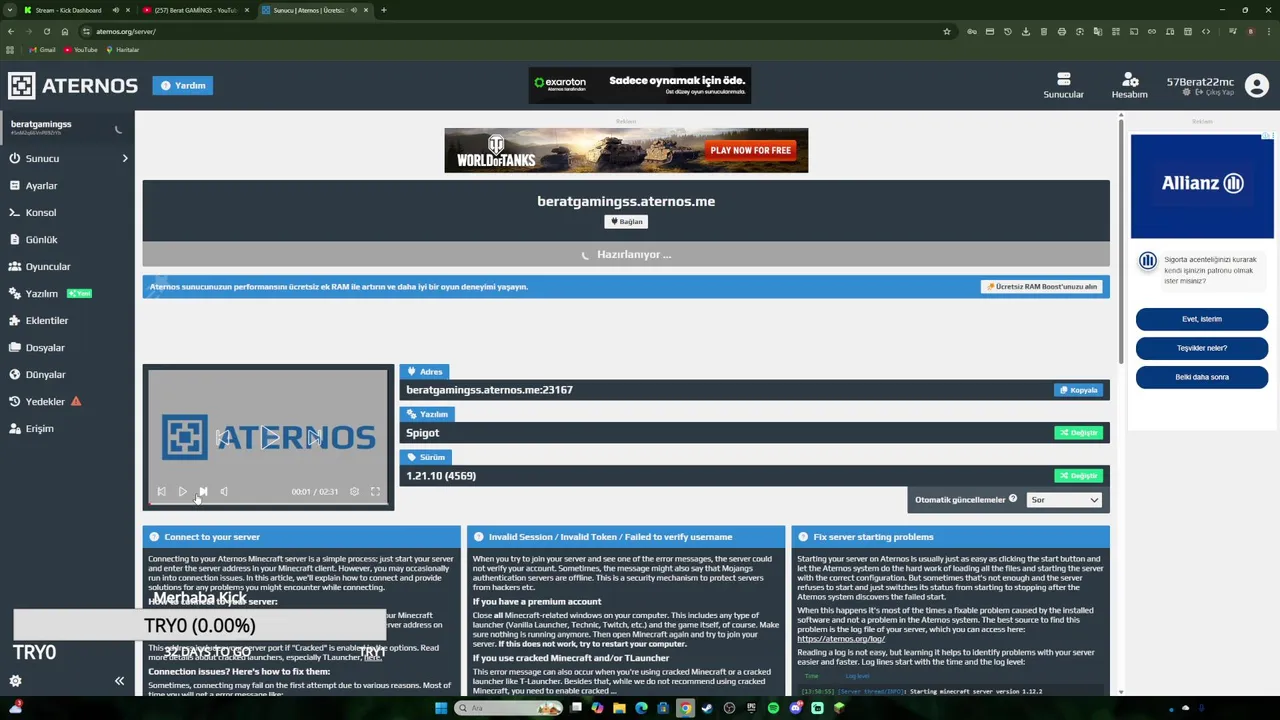Click the Aternos logo
The height and width of the screenshot is (720, 1280).
click(73, 85)
